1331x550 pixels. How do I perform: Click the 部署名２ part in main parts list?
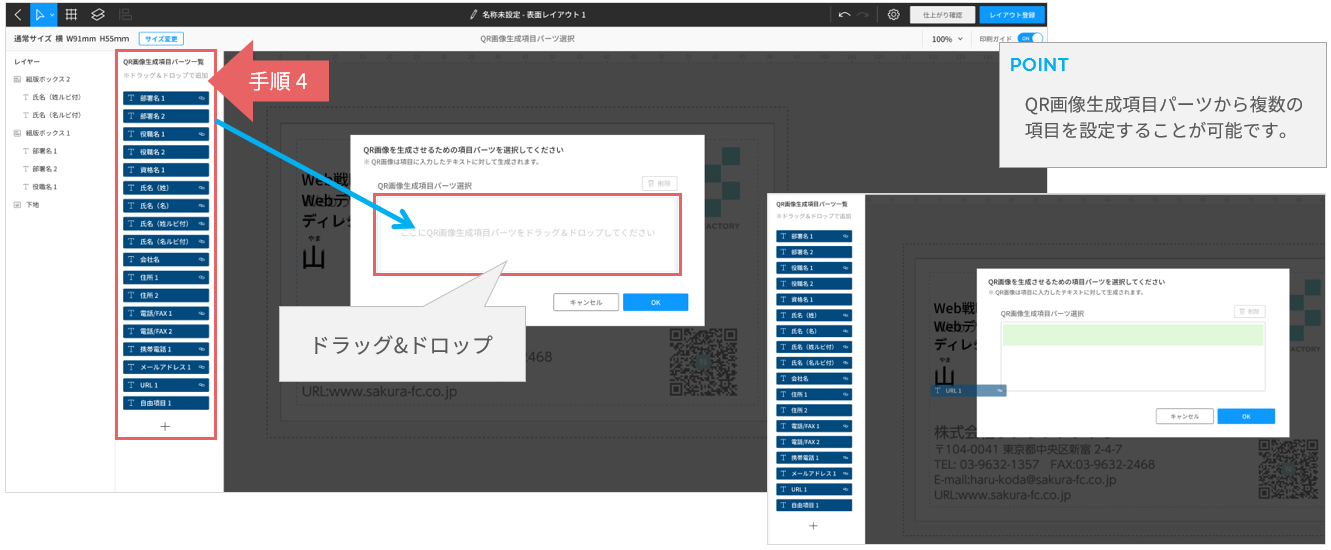(x=166, y=116)
